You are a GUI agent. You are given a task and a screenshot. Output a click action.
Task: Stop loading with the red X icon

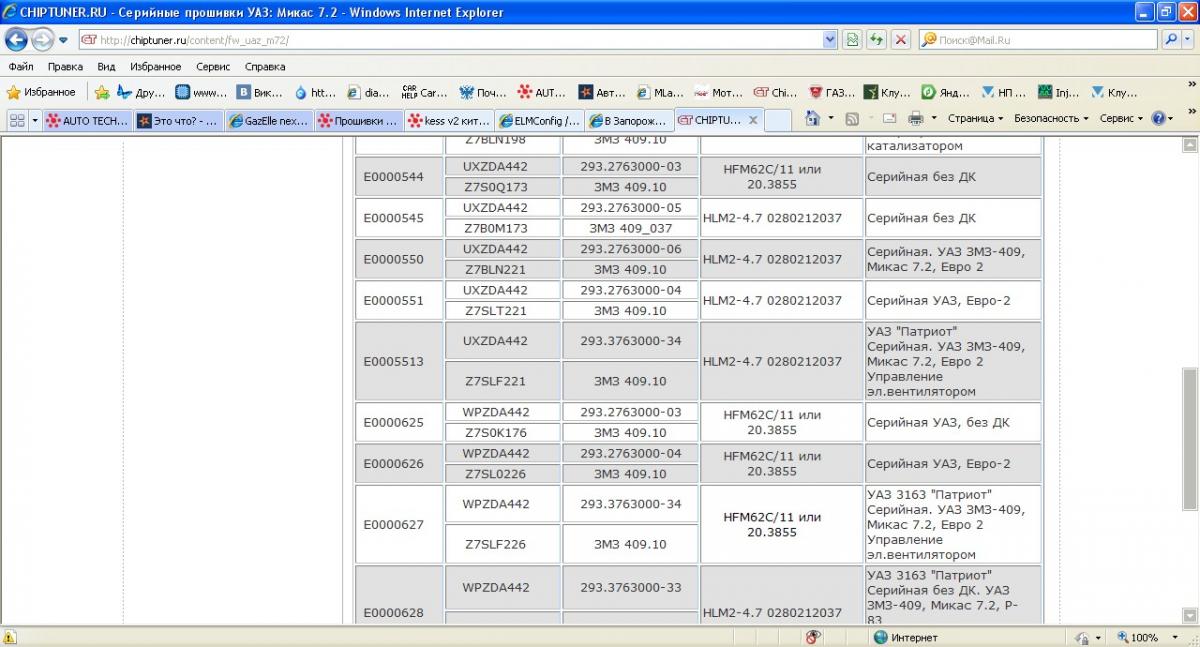coord(901,40)
